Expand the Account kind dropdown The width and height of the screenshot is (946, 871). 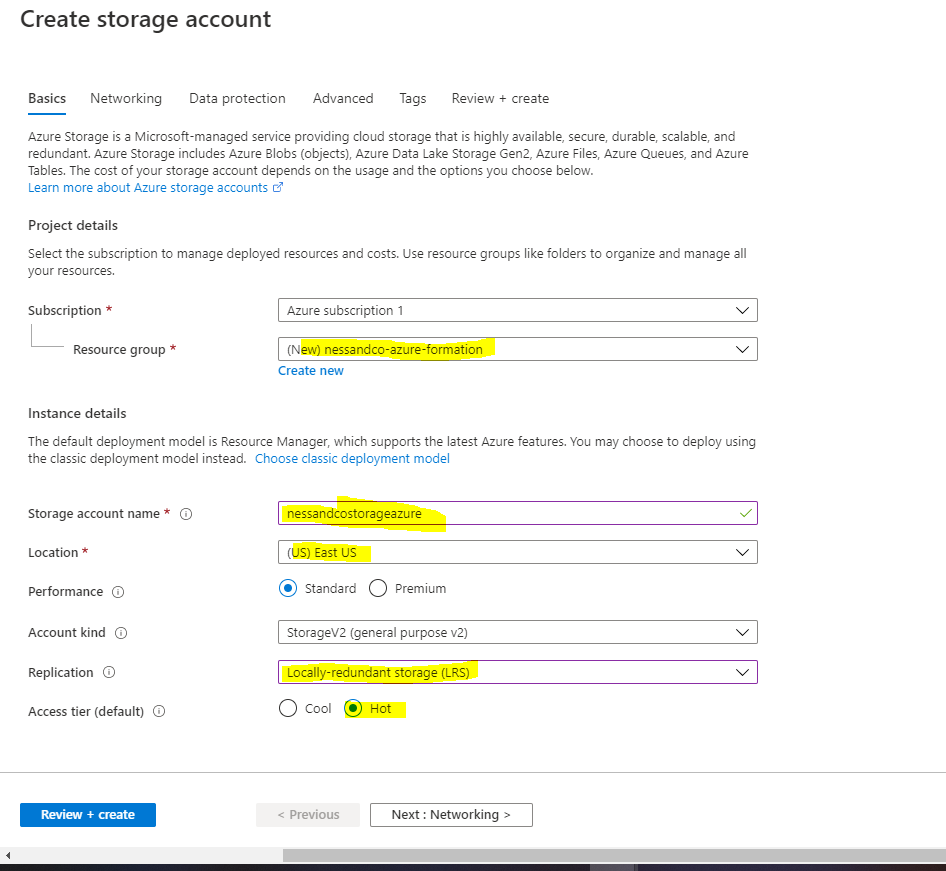pos(518,632)
